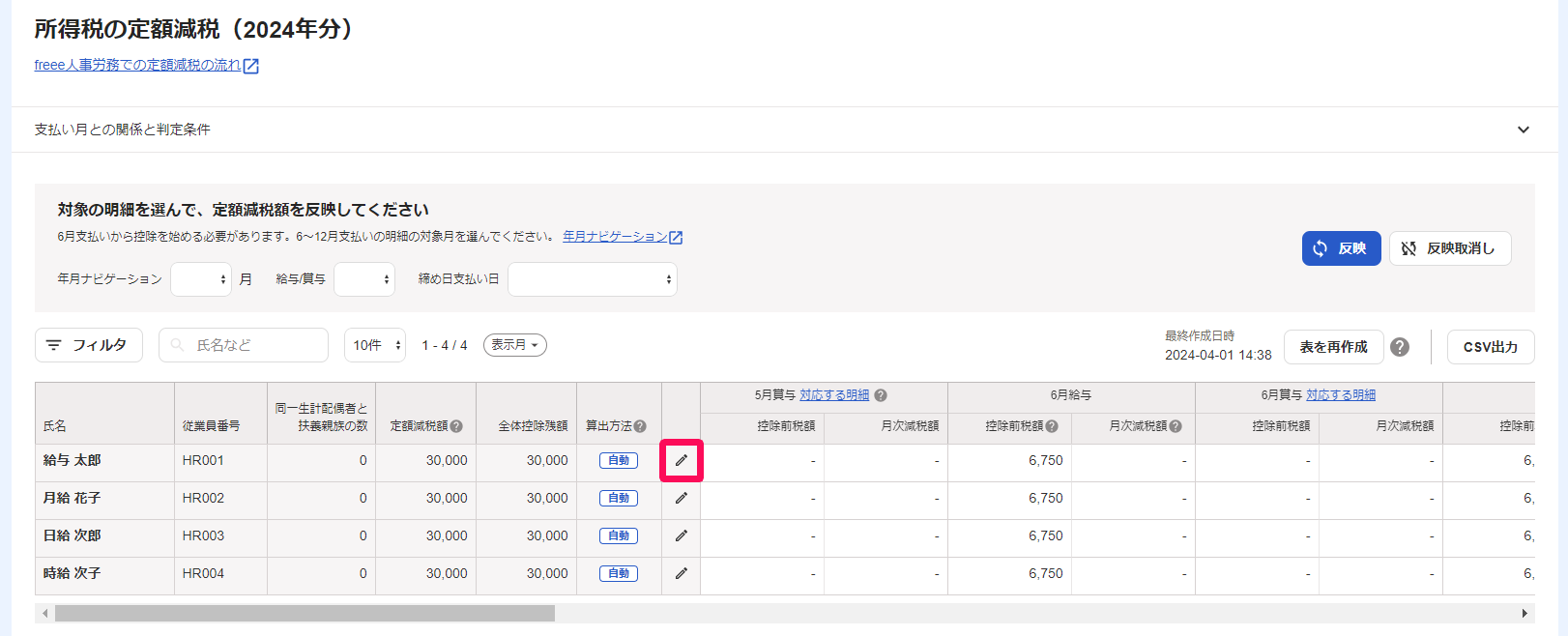Click the help icon next to 定額減税額 header
1568x636 pixels.
tap(456, 426)
